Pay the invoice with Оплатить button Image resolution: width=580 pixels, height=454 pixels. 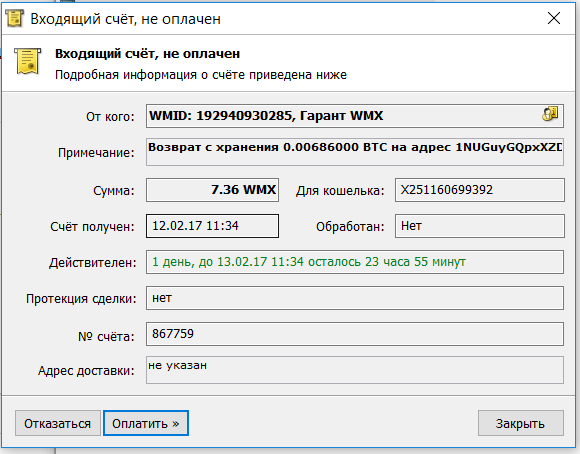[146, 423]
